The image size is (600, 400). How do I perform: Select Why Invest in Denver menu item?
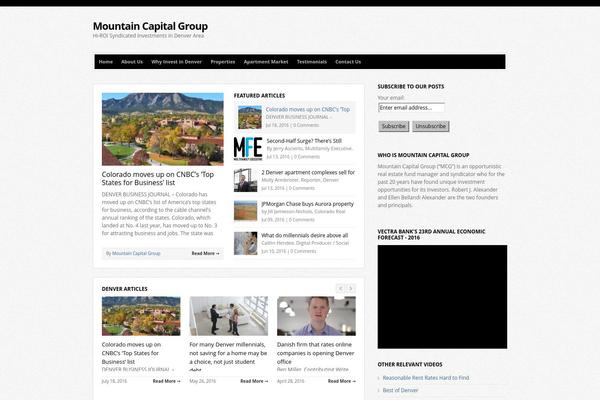(176, 62)
